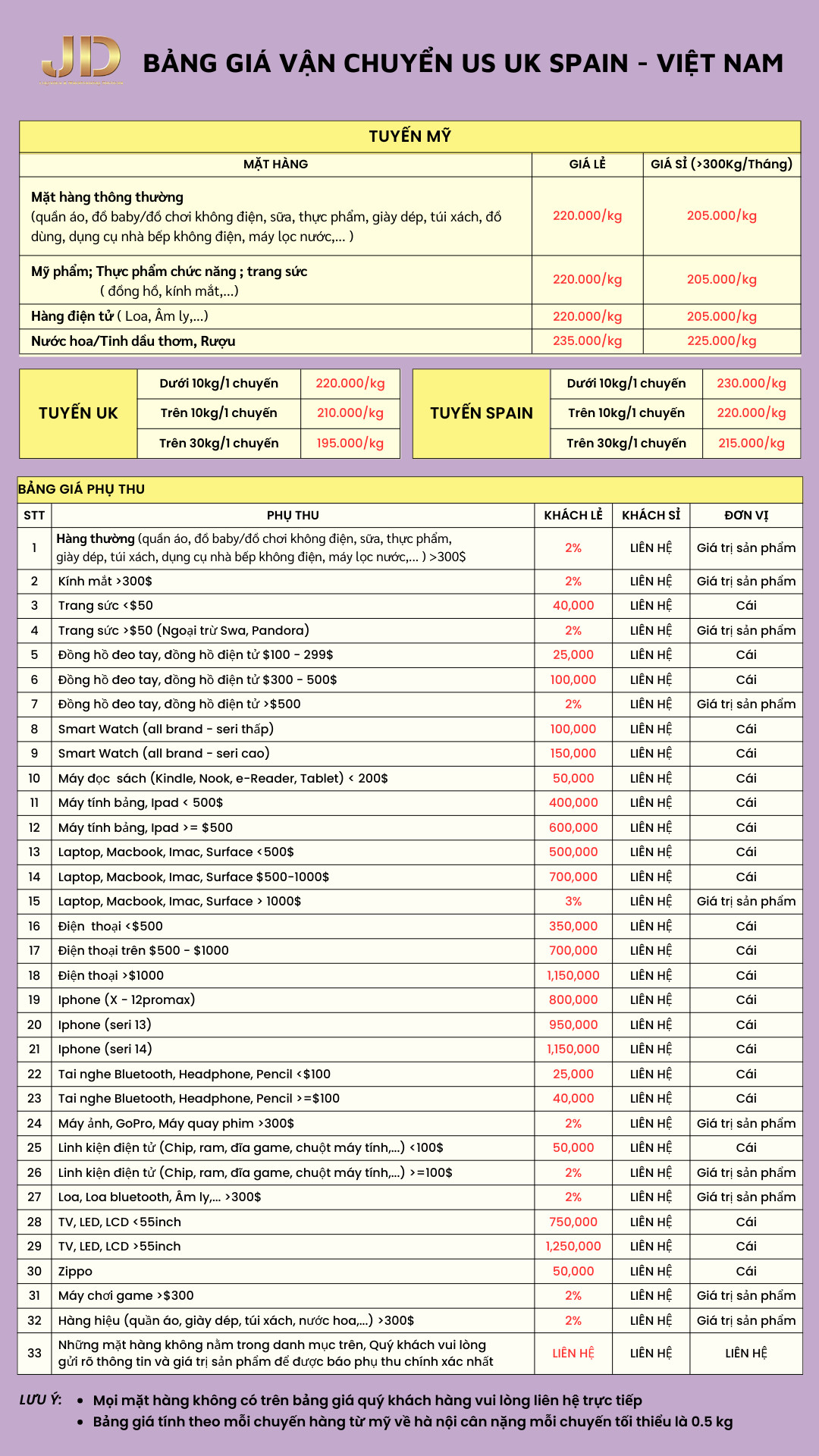Click the 1,250,000 surcharge for TV >55inch
Screen dimensions: 819x1456
tap(573, 1247)
